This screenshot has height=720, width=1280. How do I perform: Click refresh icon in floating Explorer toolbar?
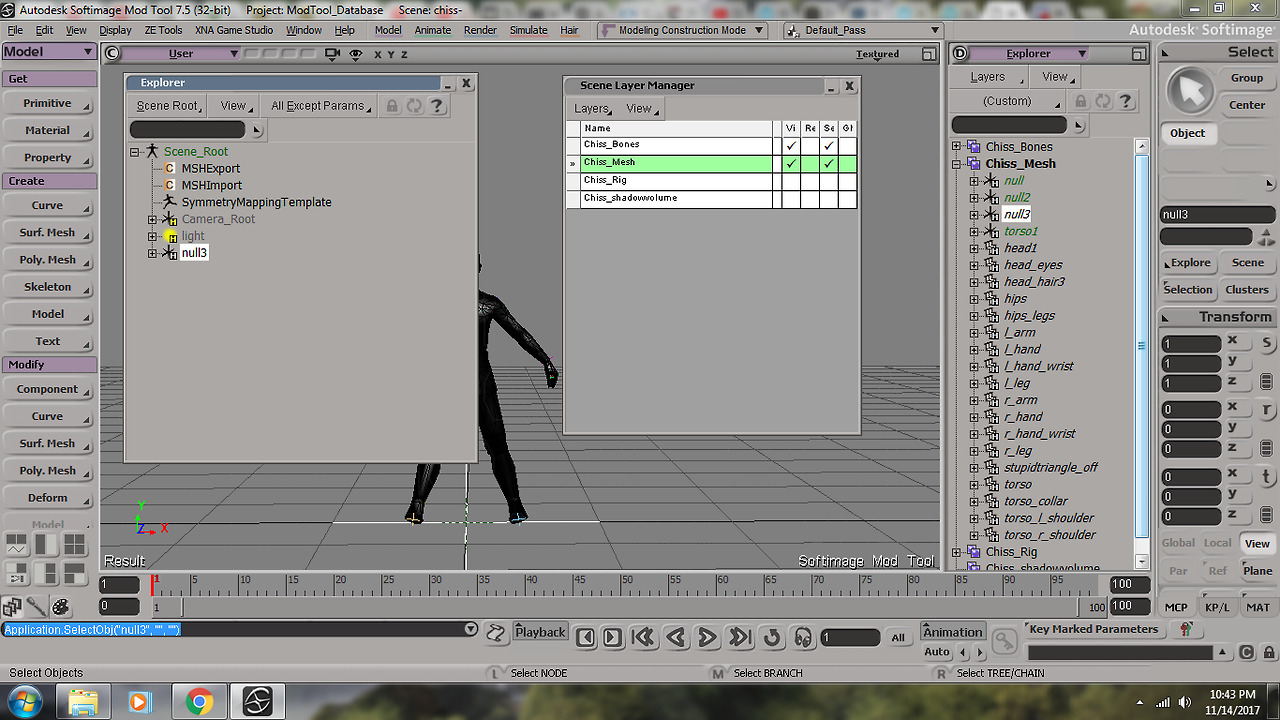(414, 106)
